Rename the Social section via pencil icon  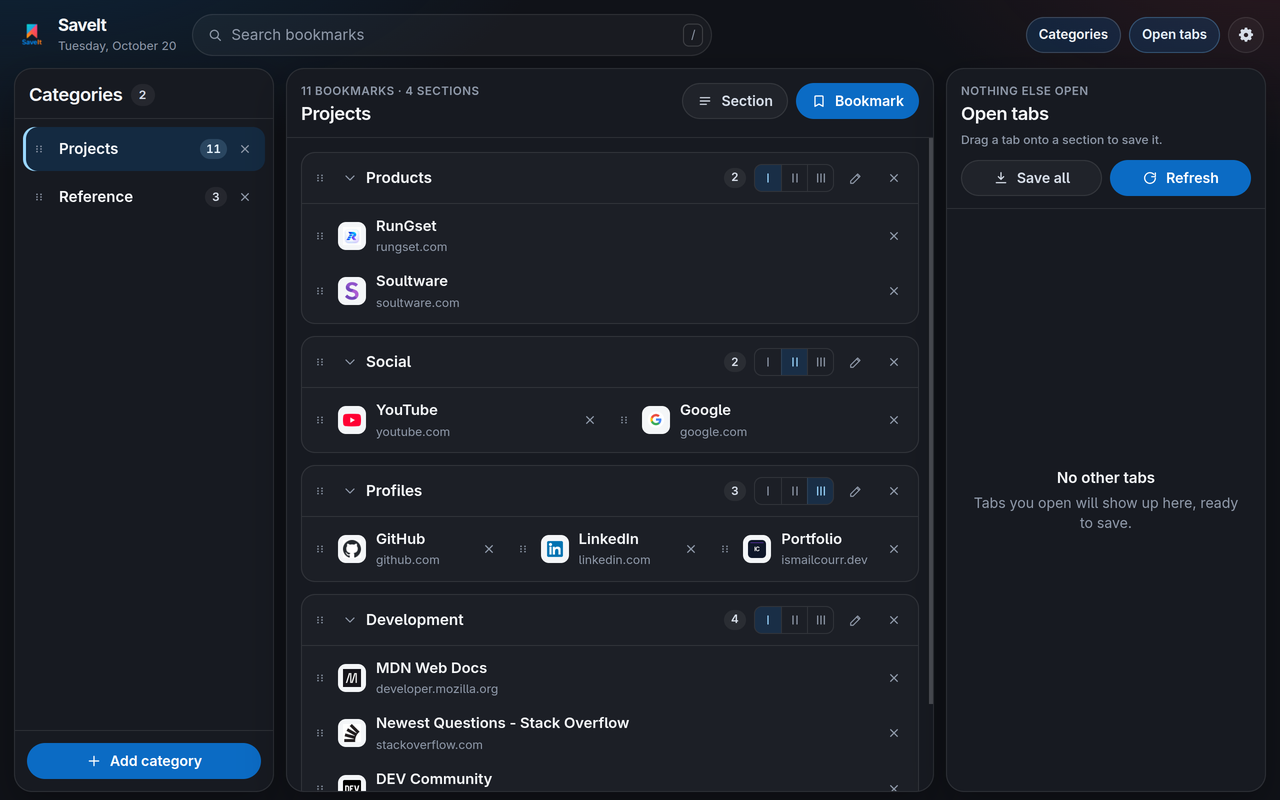[x=855, y=362]
